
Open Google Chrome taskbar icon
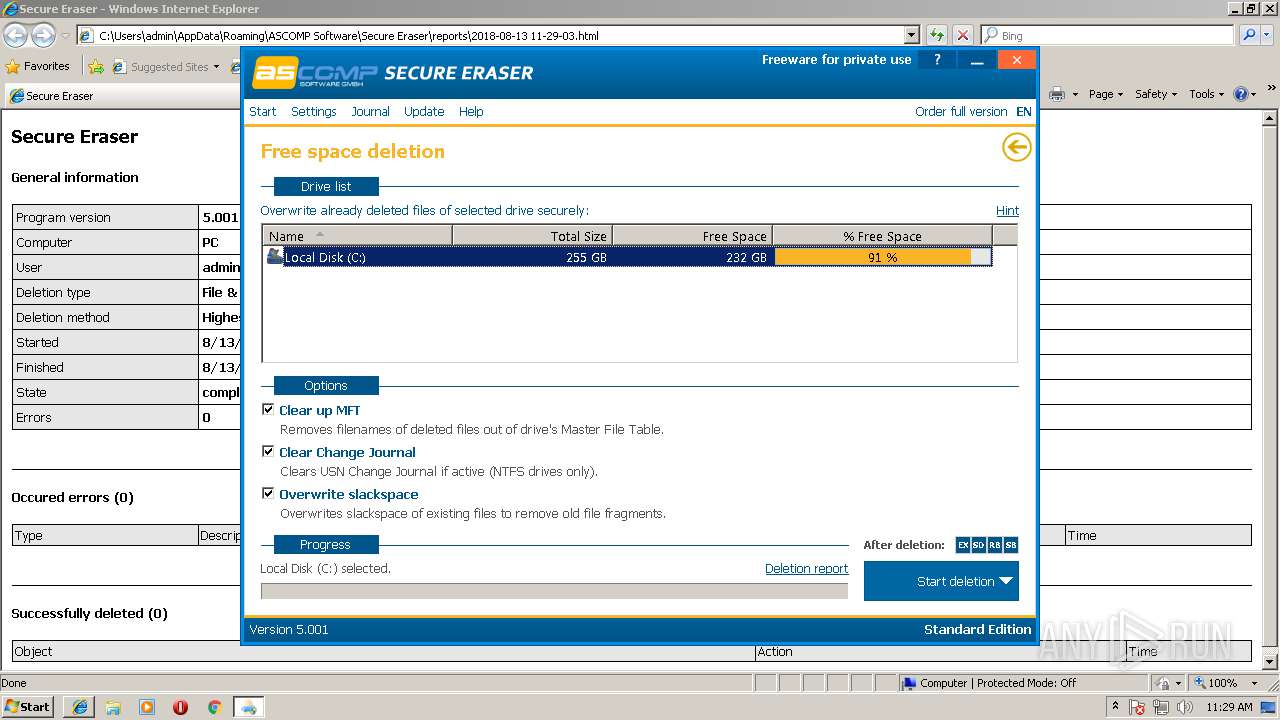[x=214, y=707]
